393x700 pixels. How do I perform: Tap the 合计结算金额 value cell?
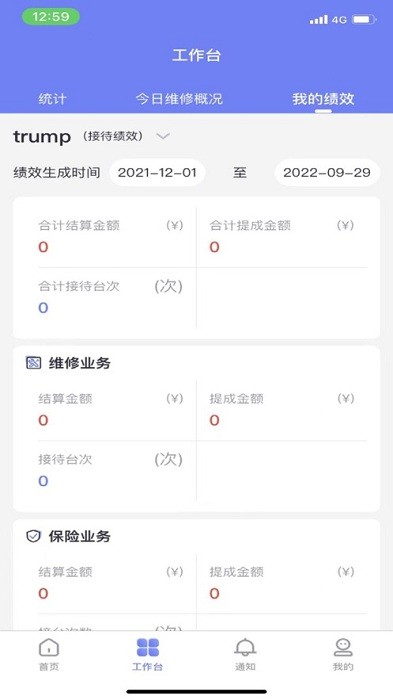[111, 237]
